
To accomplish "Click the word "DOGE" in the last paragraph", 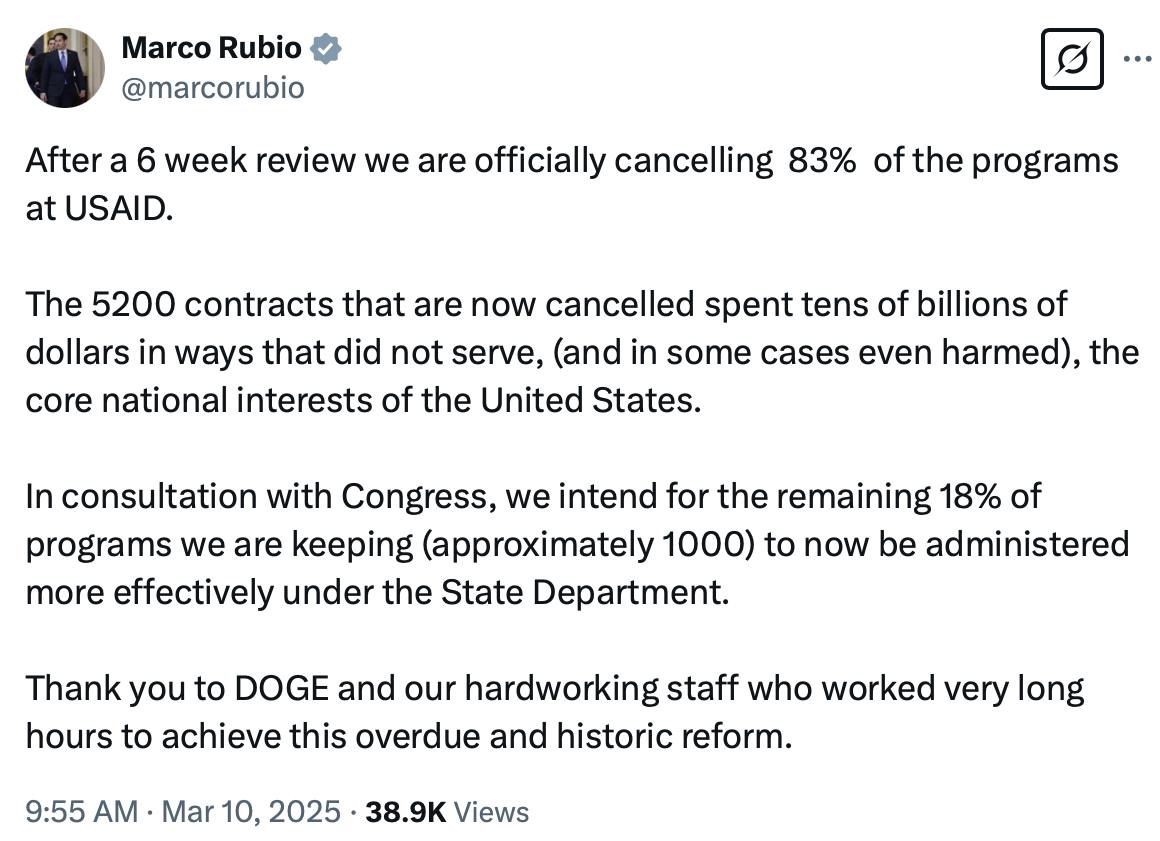I will click(285, 688).
